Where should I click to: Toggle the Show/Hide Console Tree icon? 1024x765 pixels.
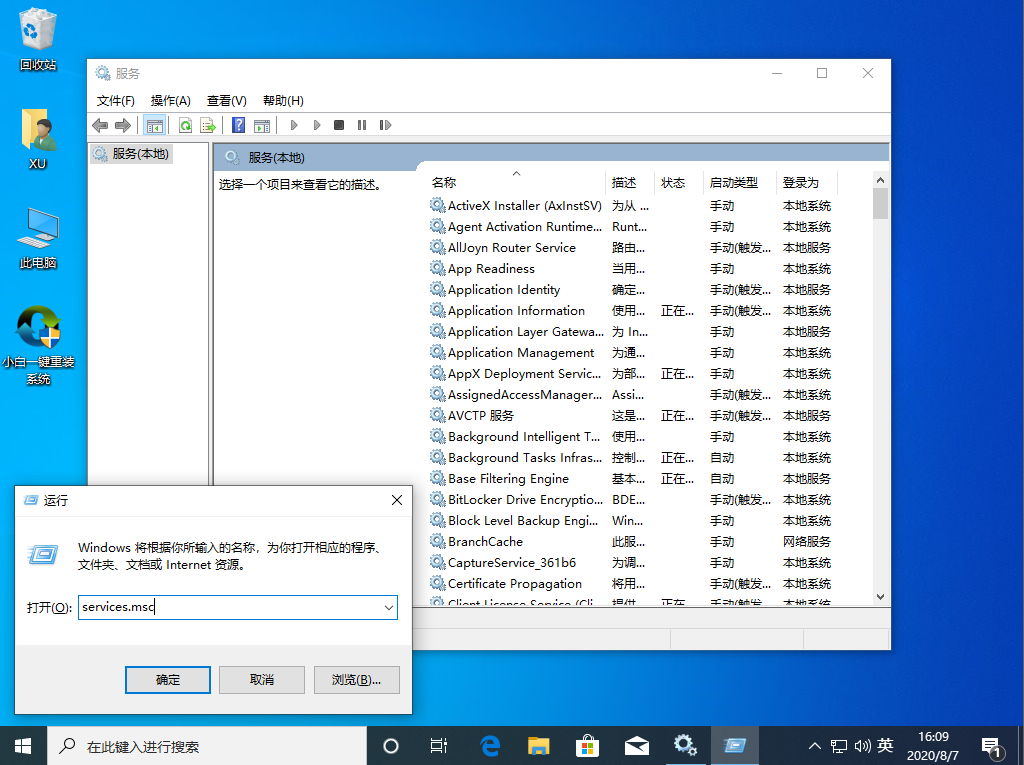[154, 125]
